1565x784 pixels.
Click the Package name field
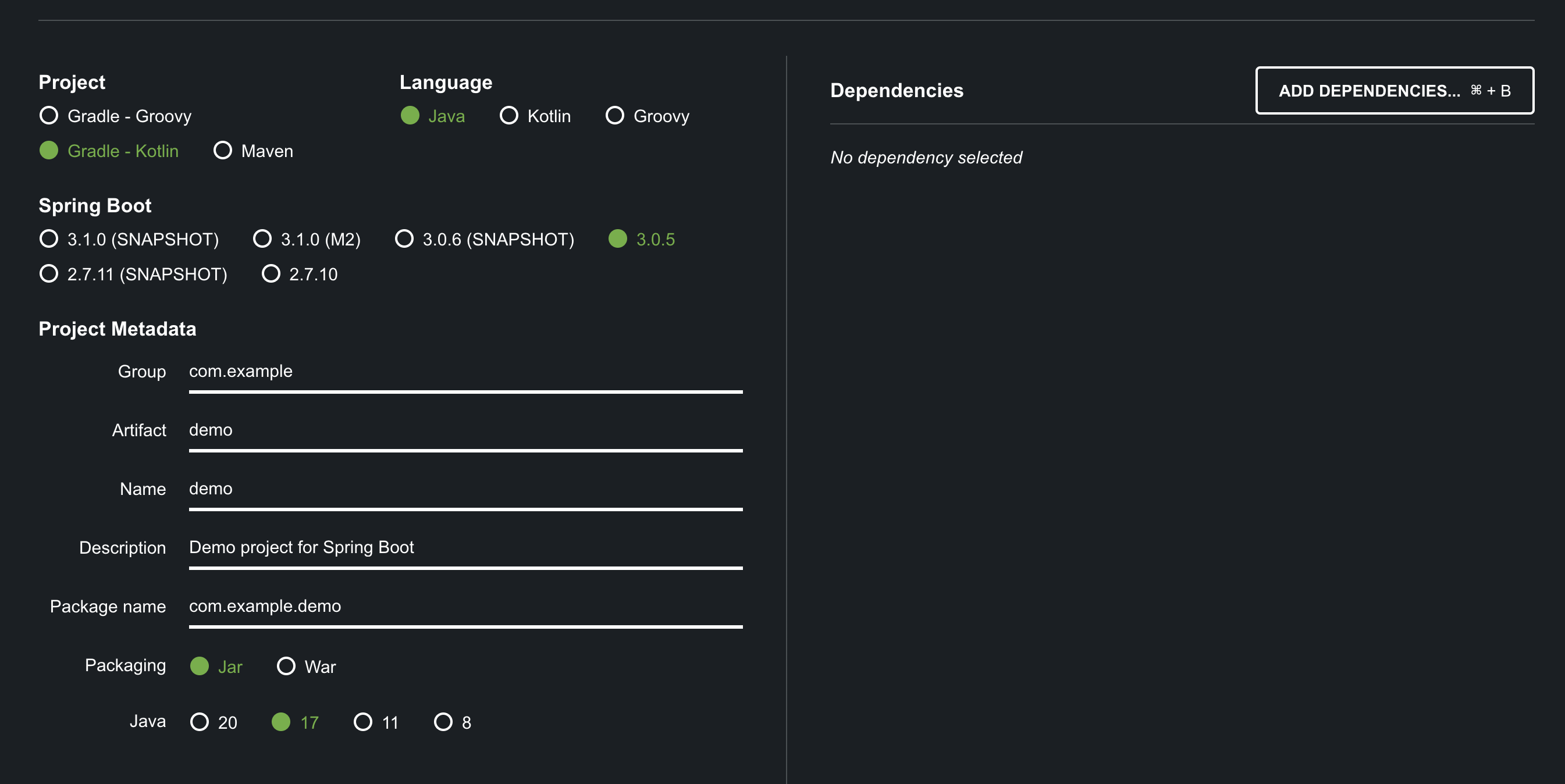465,606
